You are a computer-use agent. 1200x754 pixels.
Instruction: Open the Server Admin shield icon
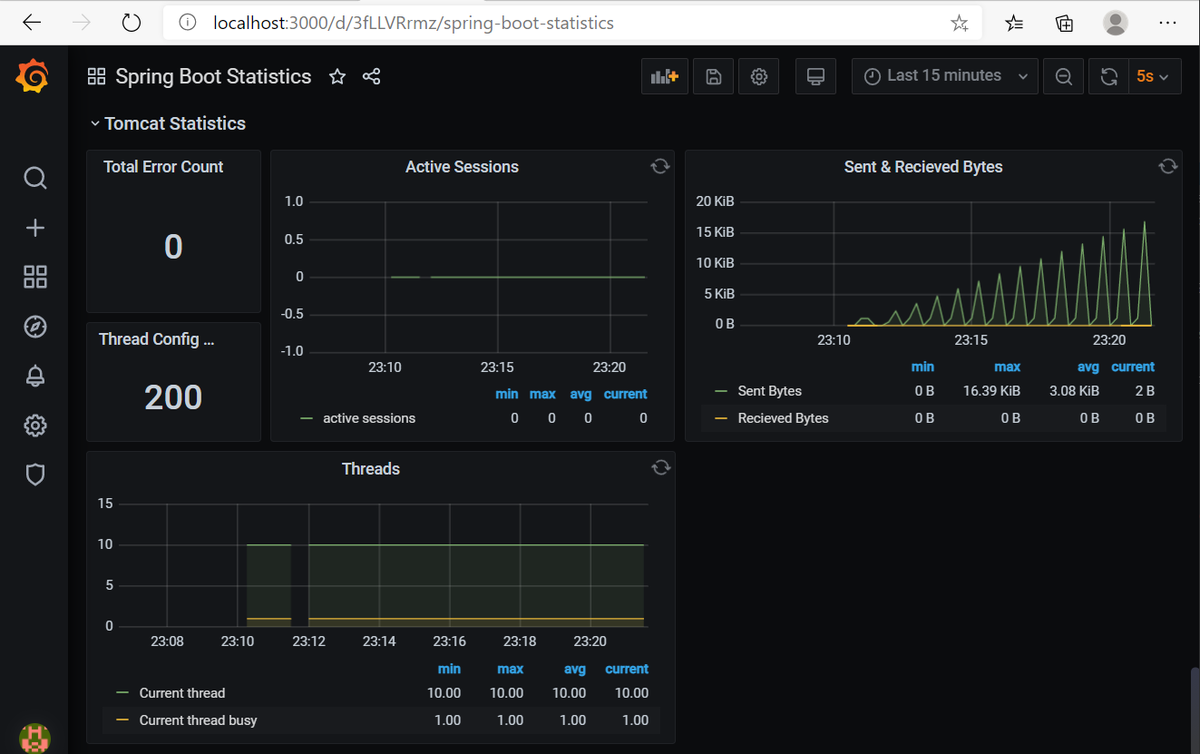[x=35, y=475]
